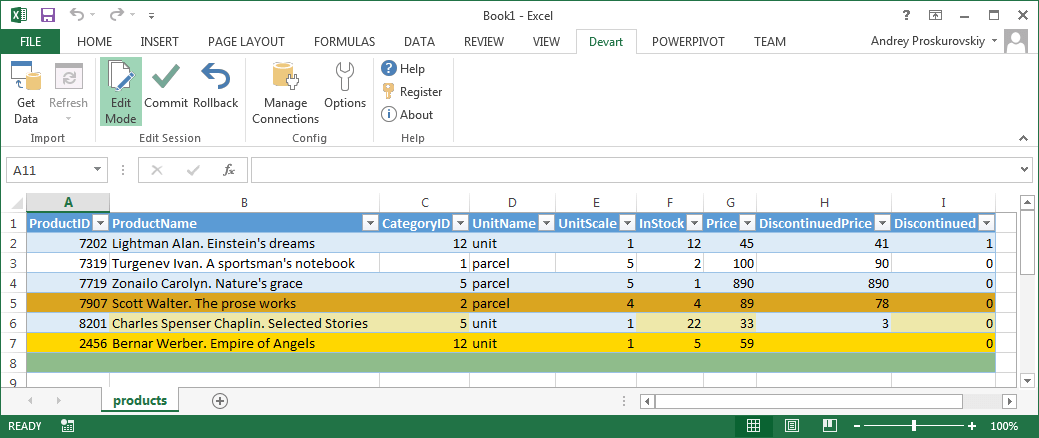Image resolution: width=1039 pixels, height=438 pixels.
Task: Switch to Page Break Preview icon
Action: [x=829, y=425]
